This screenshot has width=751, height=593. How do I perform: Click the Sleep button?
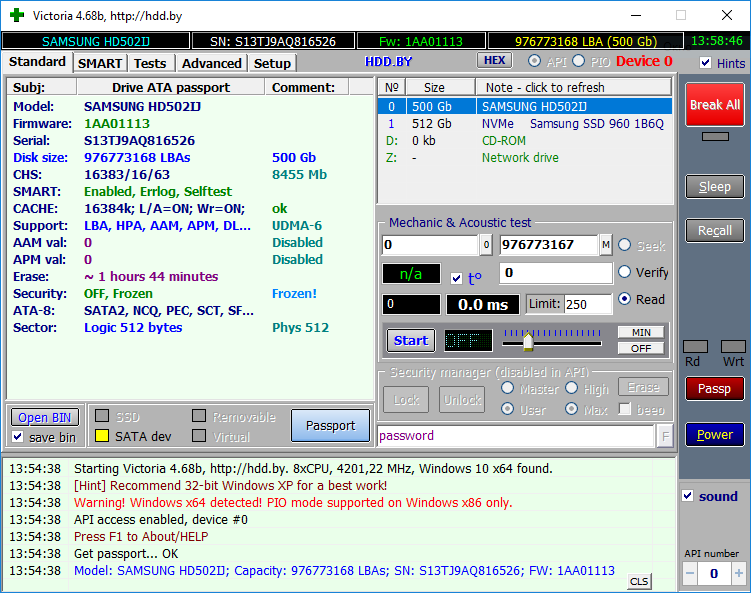click(x=715, y=186)
